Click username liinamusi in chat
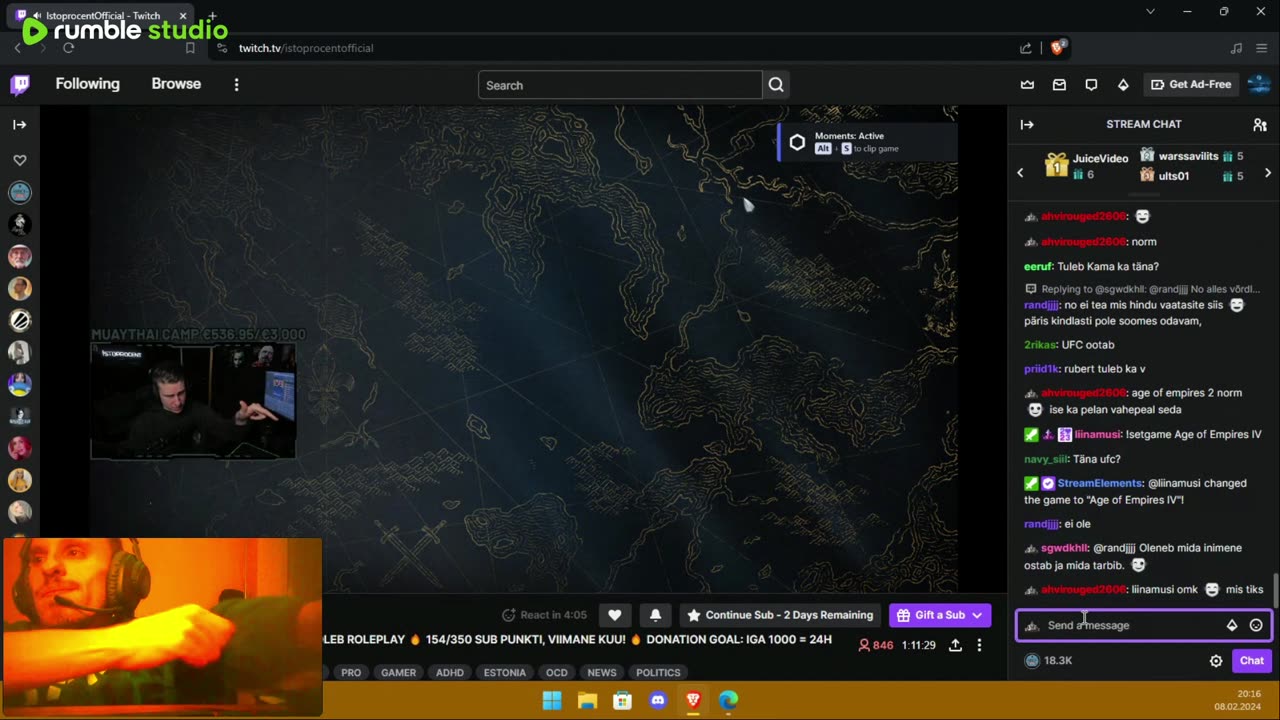 tap(1097, 434)
